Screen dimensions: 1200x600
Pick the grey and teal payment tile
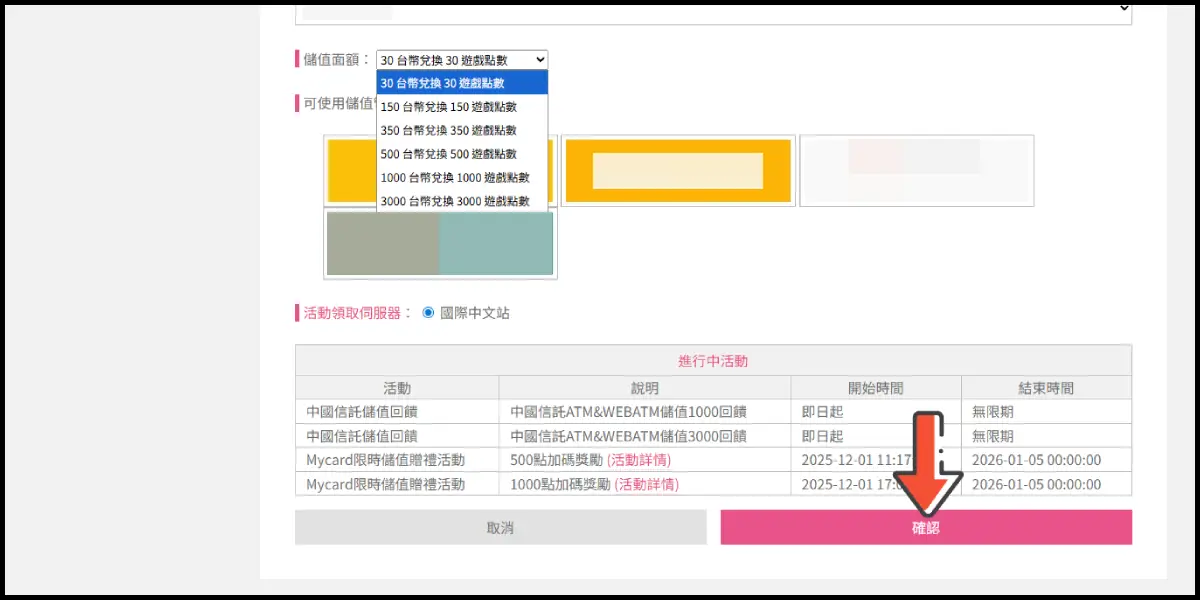pos(440,243)
